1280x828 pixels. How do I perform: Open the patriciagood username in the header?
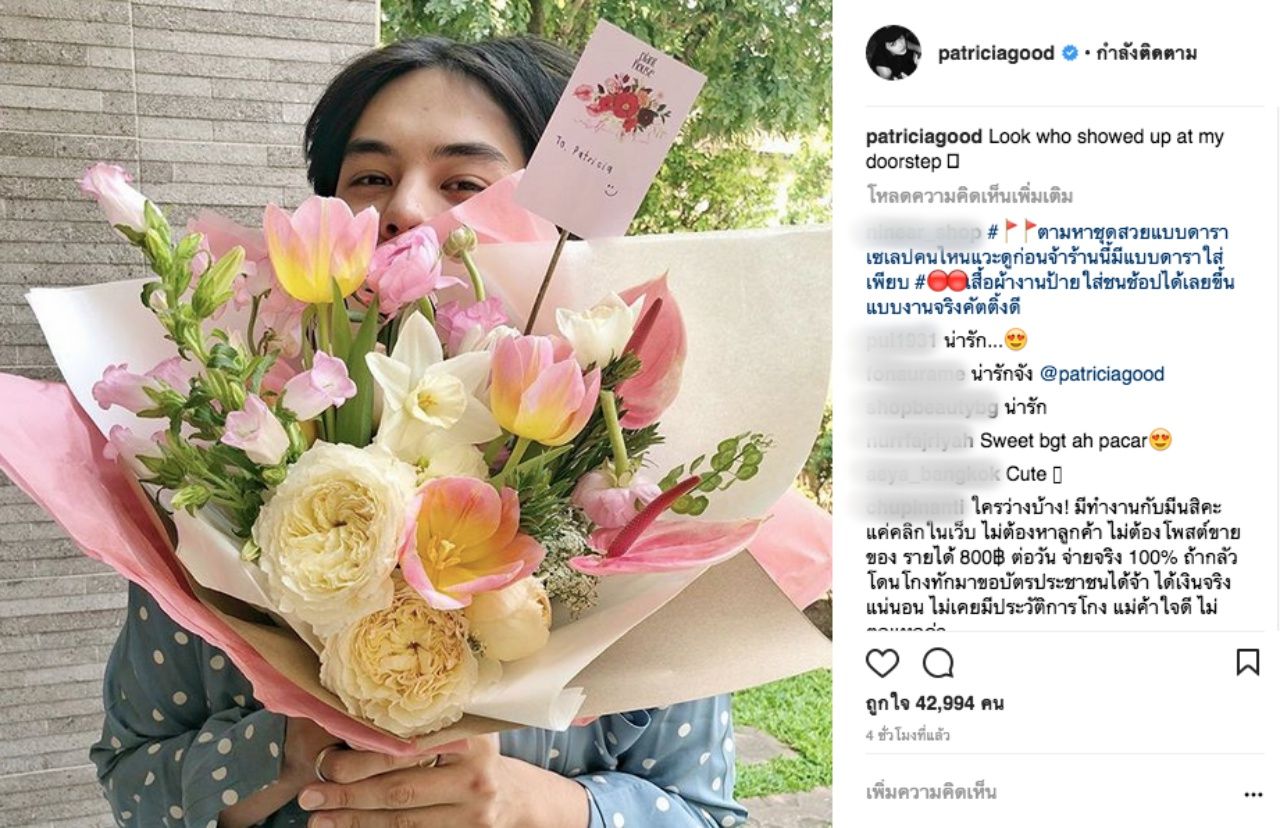pyautogui.click(x=996, y=53)
